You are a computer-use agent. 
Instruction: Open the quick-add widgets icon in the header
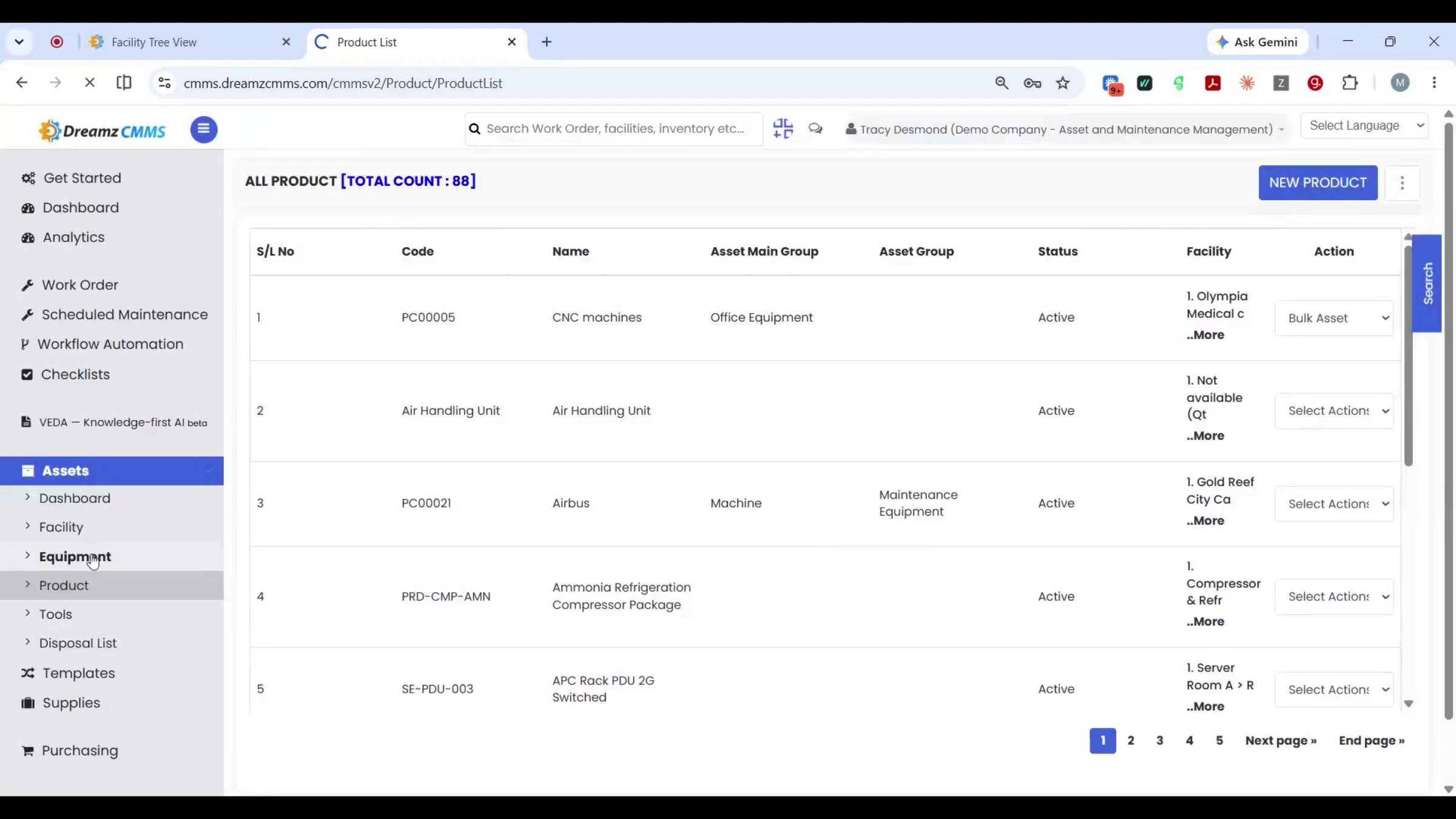(783, 129)
